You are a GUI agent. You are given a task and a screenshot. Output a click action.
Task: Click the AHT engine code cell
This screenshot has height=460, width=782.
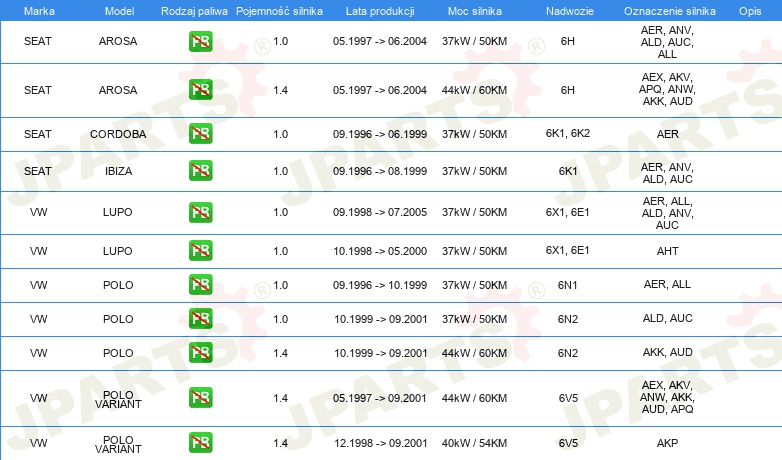tap(667, 251)
